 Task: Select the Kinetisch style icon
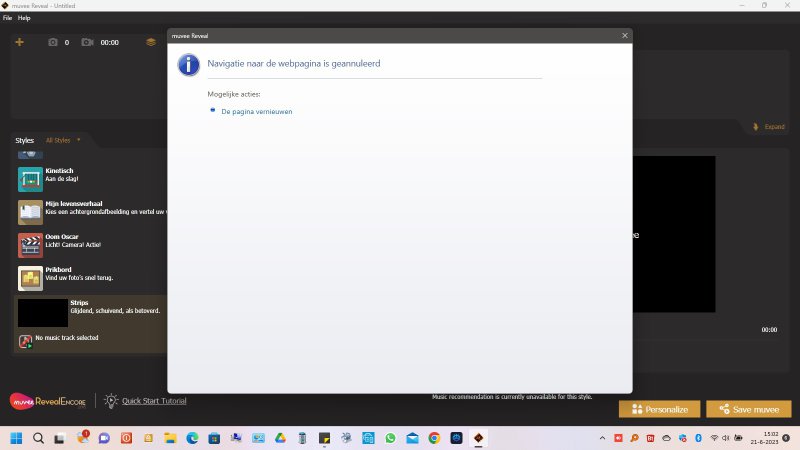[x=30, y=179]
